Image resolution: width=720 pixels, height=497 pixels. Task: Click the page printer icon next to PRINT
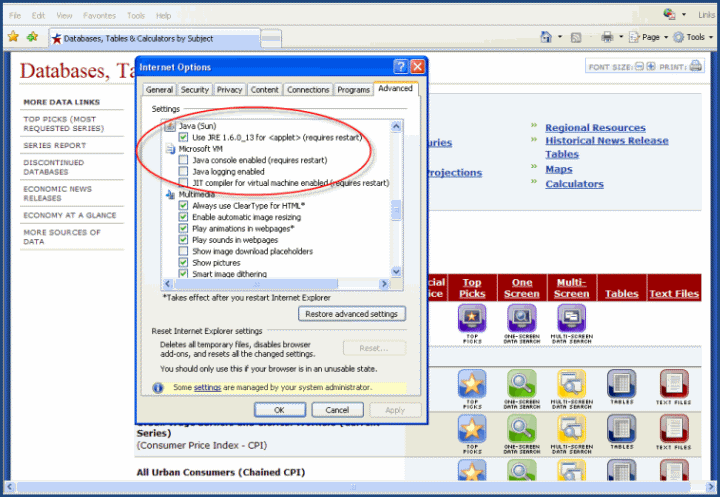(696, 66)
